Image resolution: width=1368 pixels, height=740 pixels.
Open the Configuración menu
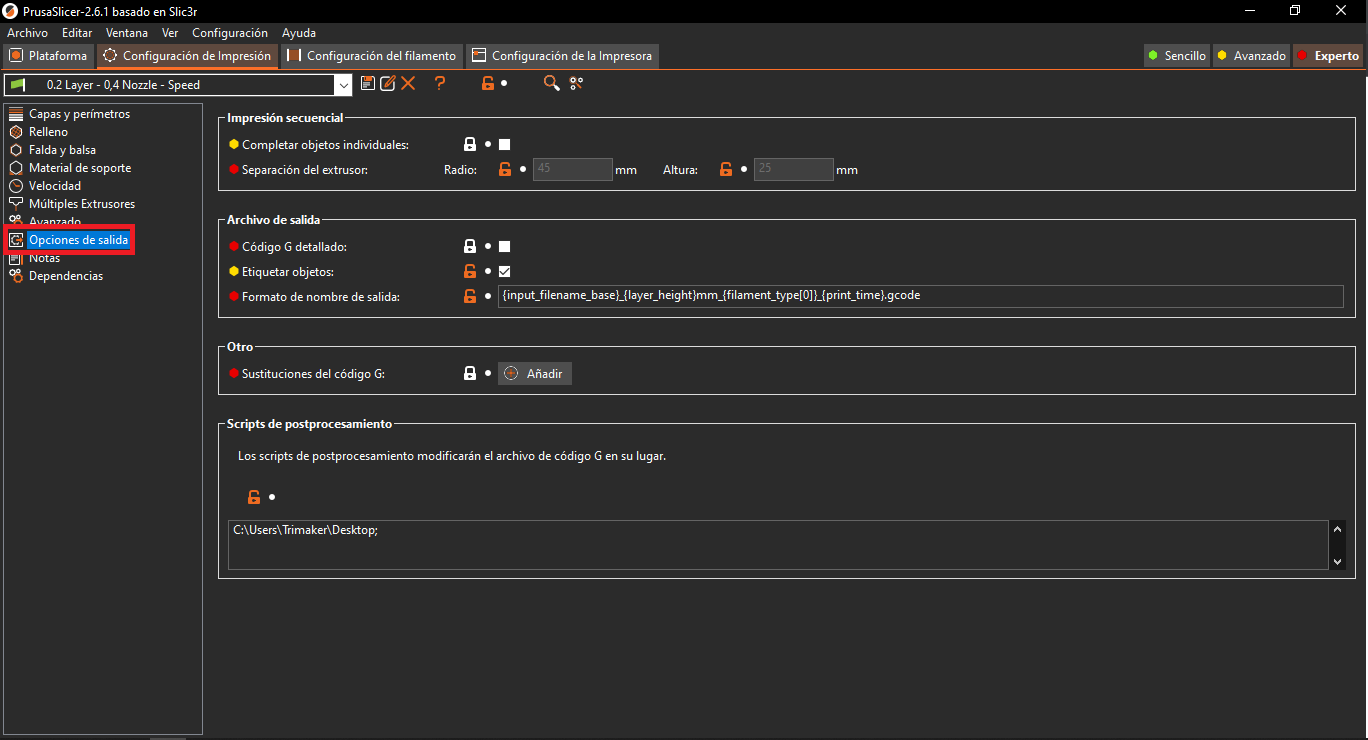(230, 33)
